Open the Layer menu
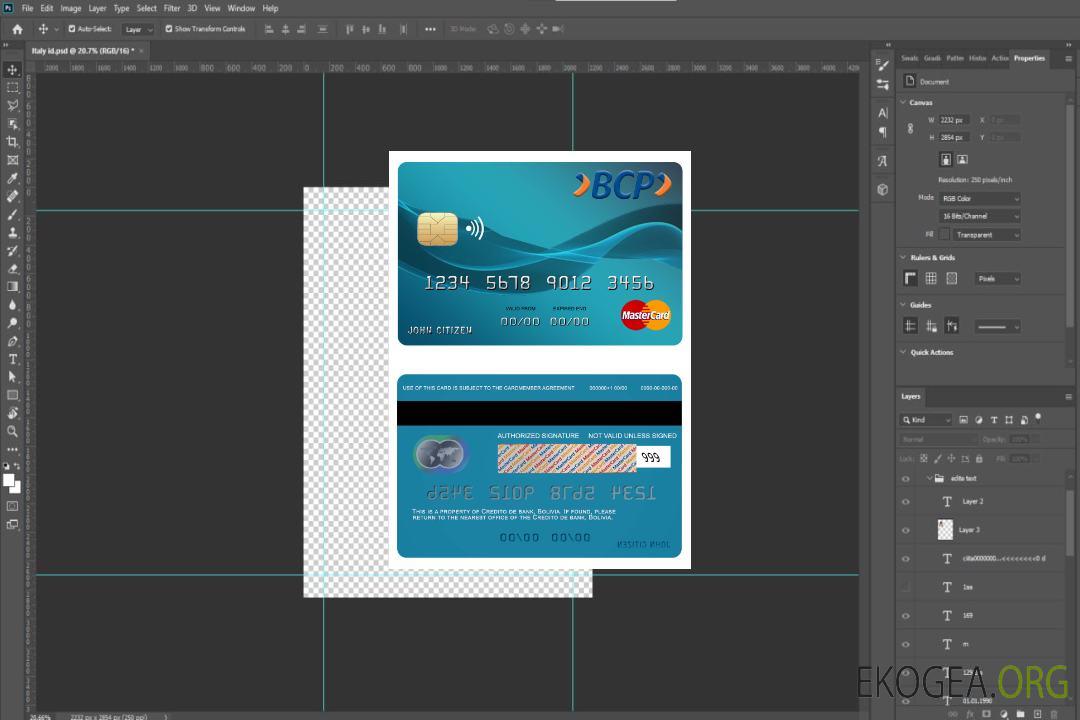The height and width of the screenshot is (720, 1080). pos(97,8)
